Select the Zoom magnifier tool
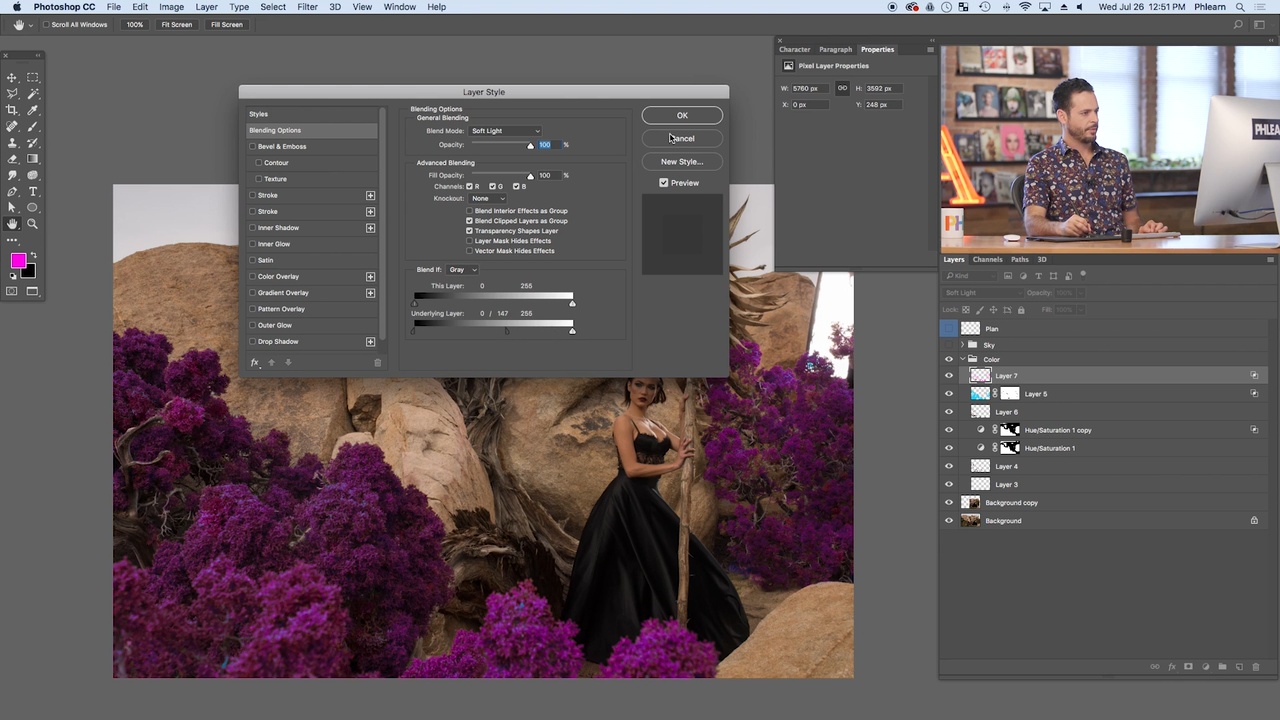The image size is (1280, 720). click(32, 224)
